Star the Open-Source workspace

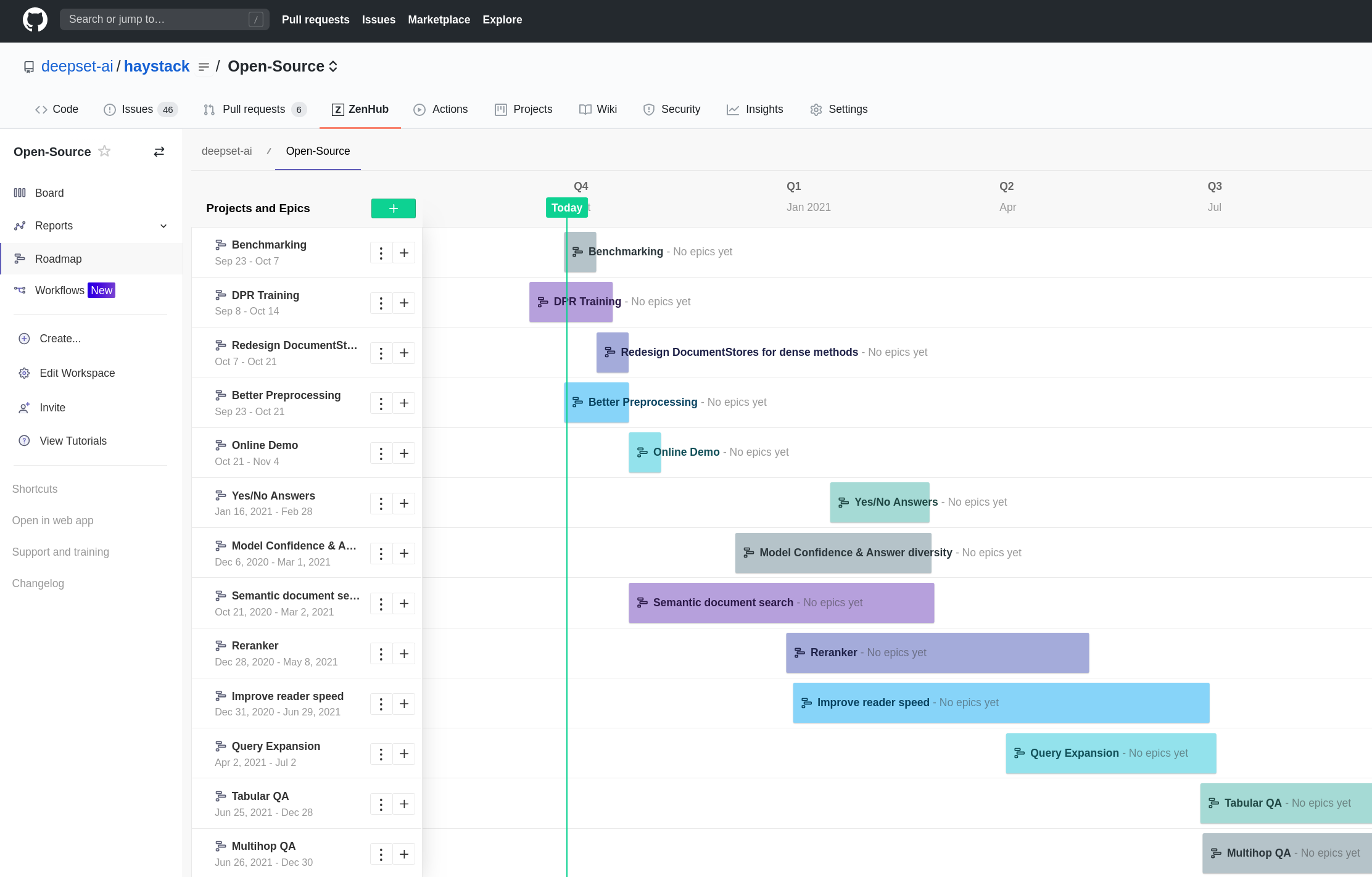coord(105,151)
